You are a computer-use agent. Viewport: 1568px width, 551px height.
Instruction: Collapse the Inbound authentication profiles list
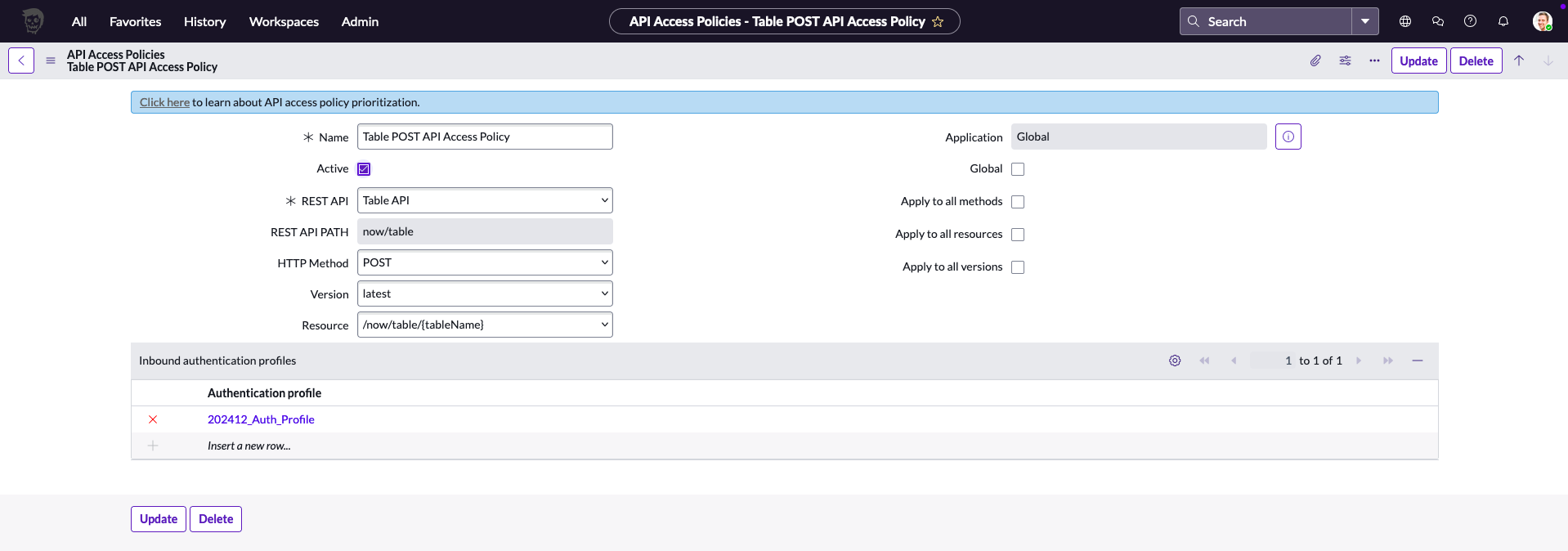(1418, 361)
